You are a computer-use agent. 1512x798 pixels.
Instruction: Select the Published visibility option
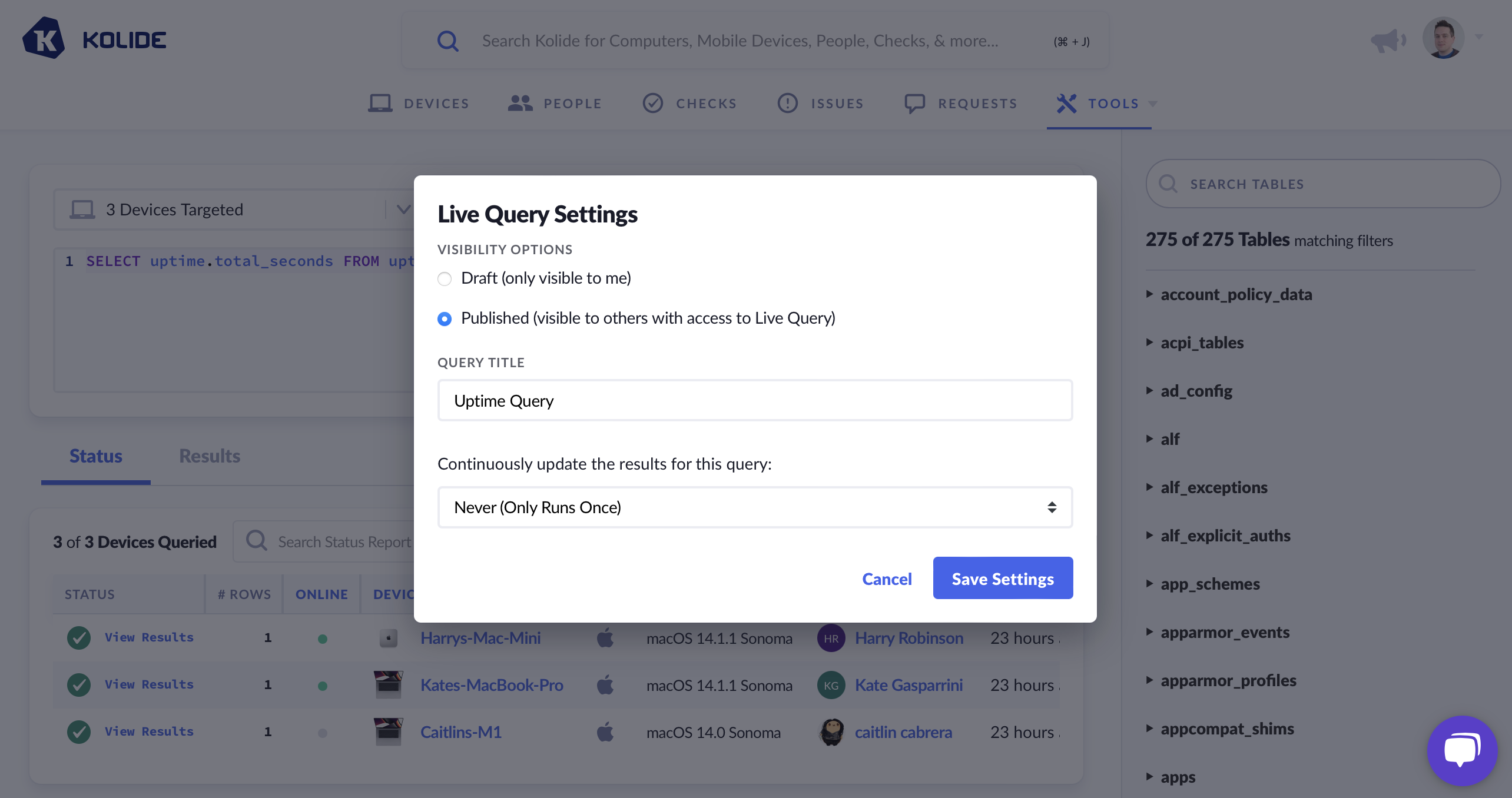coord(445,319)
